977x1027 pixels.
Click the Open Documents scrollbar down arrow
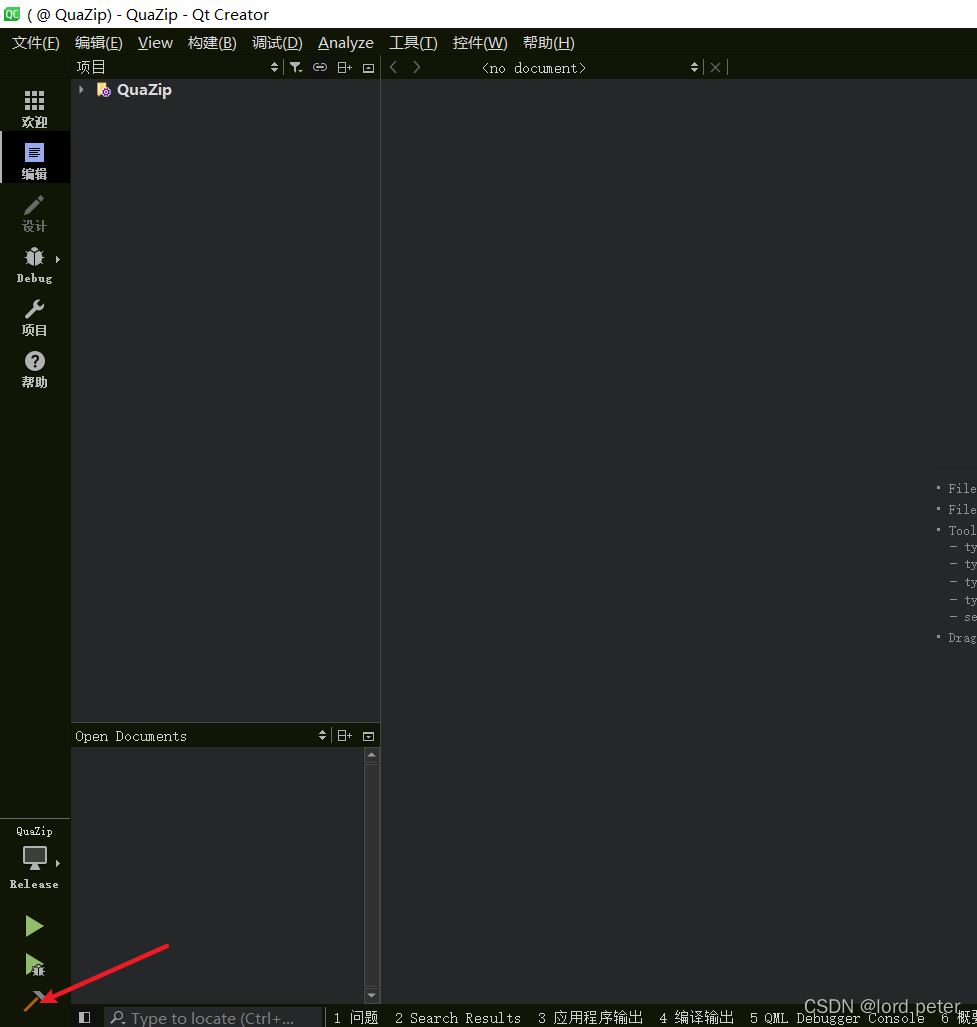tap(371, 996)
